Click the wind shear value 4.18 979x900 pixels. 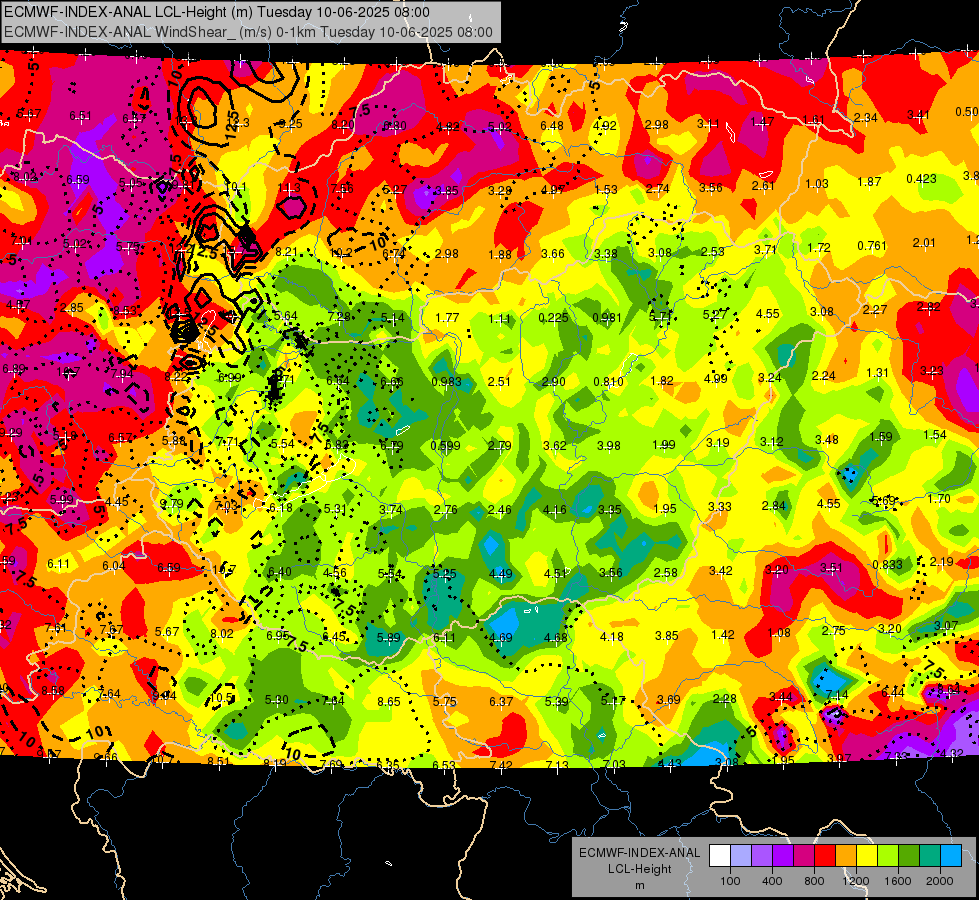pos(611,636)
